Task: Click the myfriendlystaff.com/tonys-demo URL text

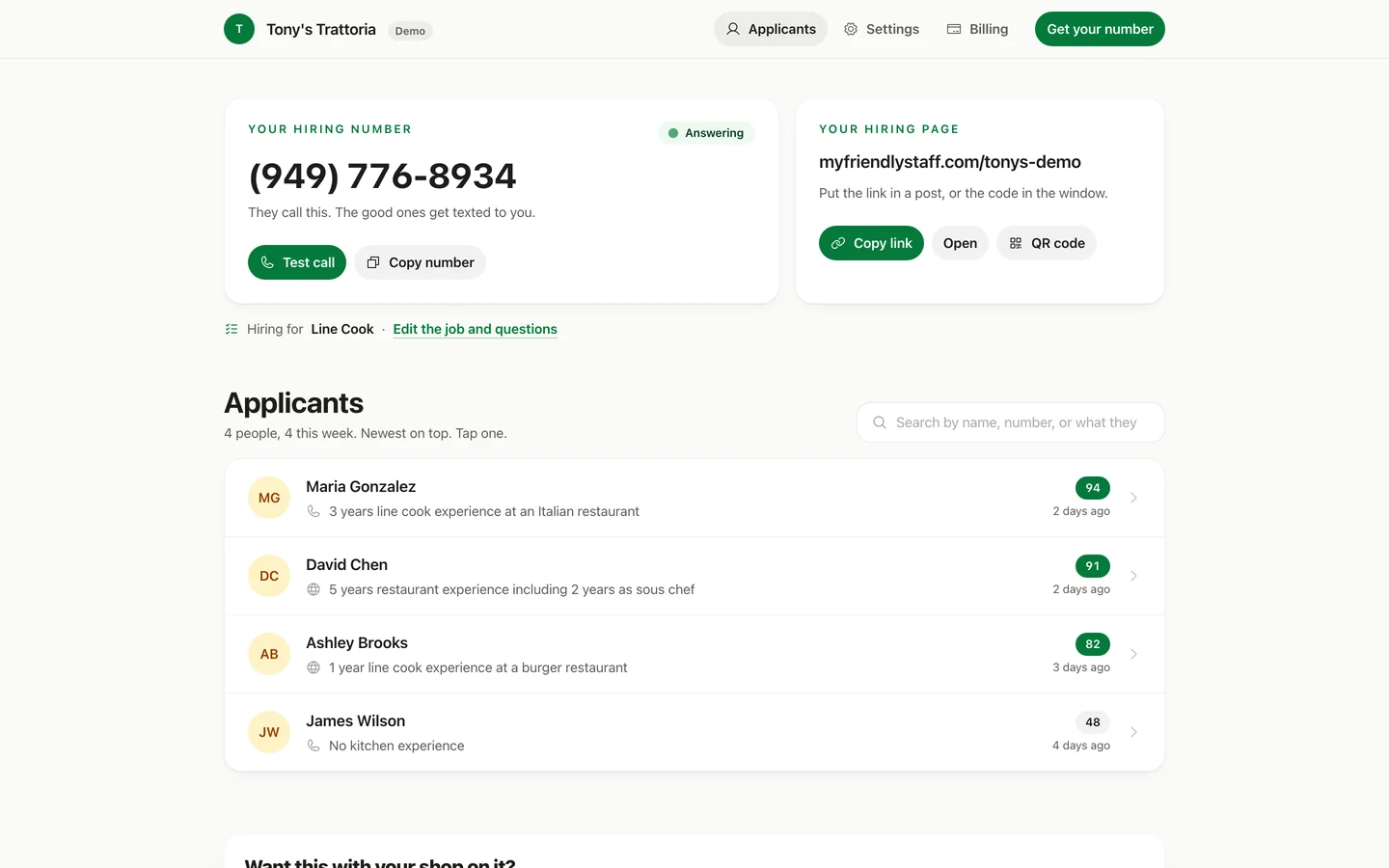Action: [950, 162]
